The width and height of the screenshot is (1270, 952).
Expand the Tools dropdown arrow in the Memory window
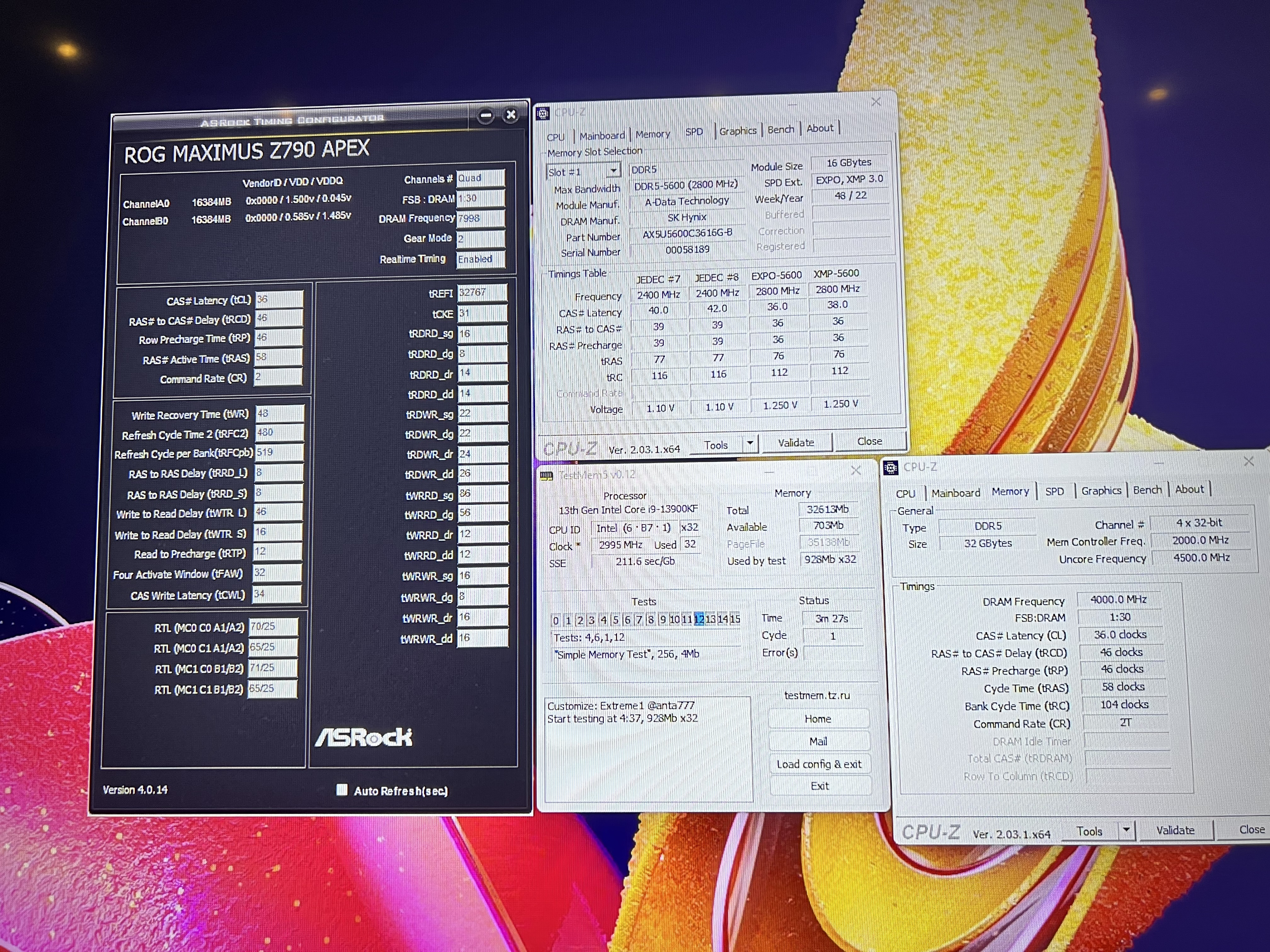(1126, 830)
